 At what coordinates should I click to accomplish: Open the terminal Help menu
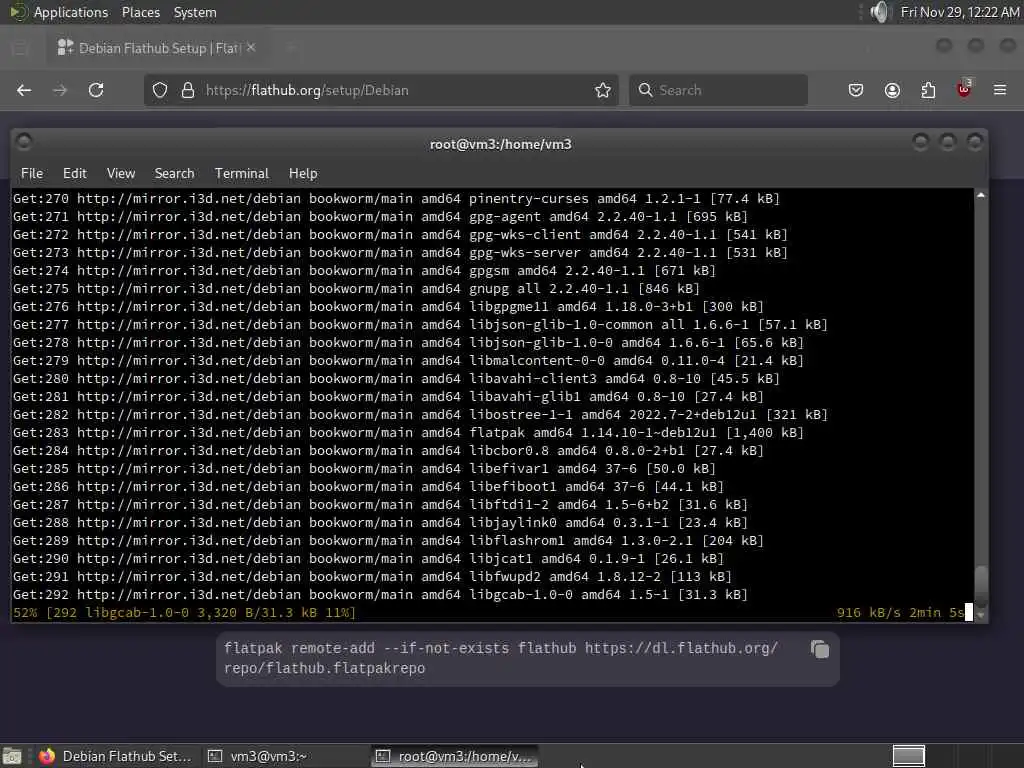[x=303, y=173]
